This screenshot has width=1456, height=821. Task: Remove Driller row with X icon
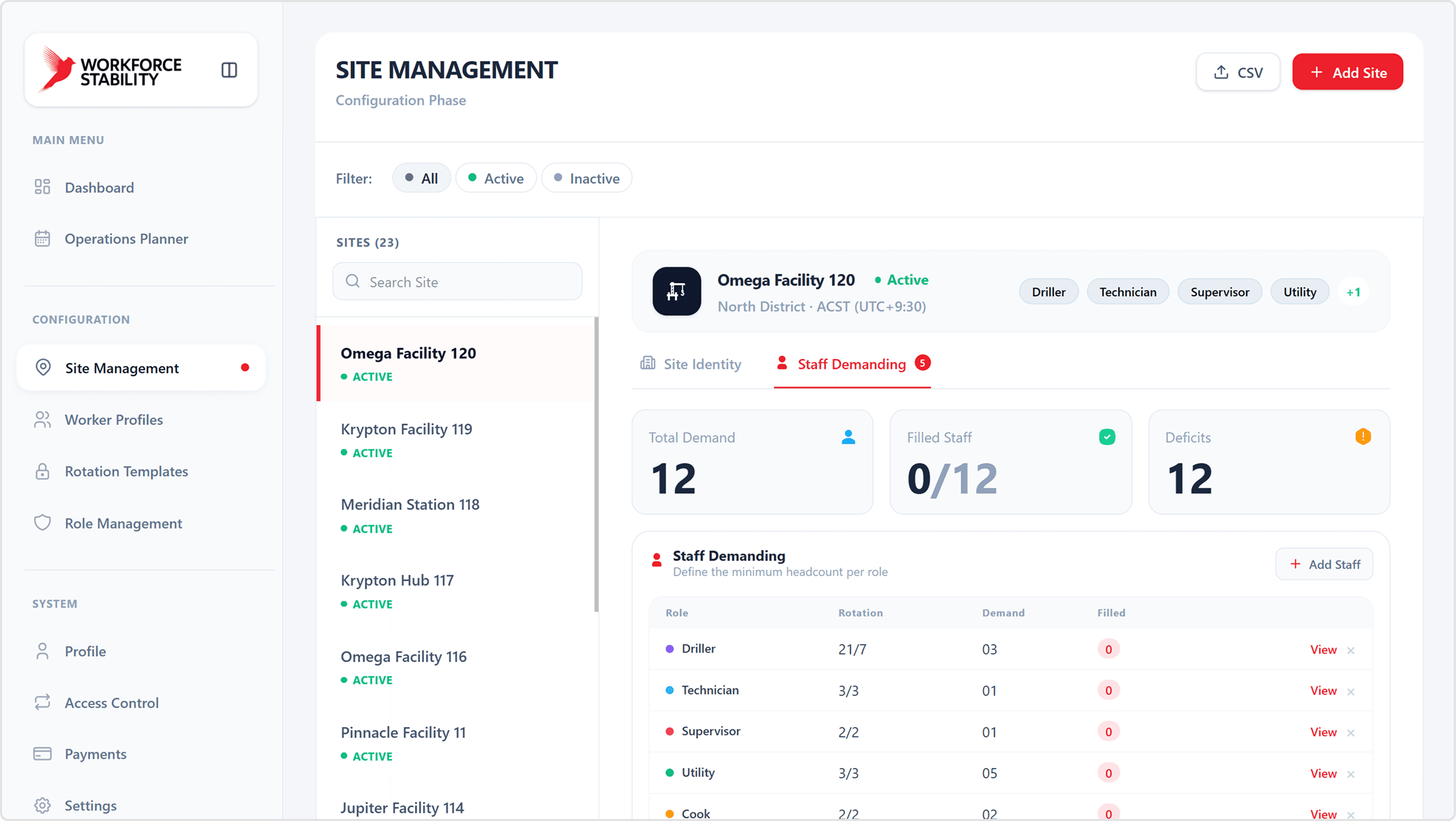coord(1351,650)
